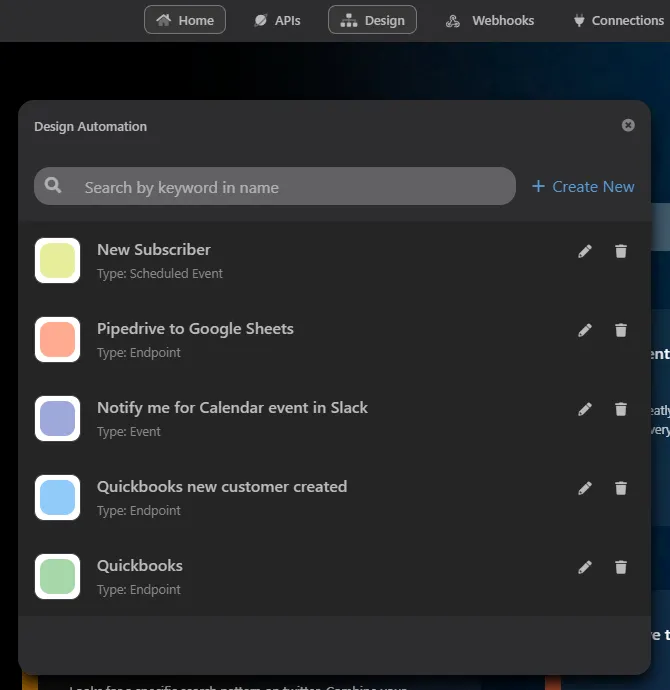This screenshot has height=690, width=670.
Task: Click the green Quickbooks color swatch
Action: (x=58, y=576)
